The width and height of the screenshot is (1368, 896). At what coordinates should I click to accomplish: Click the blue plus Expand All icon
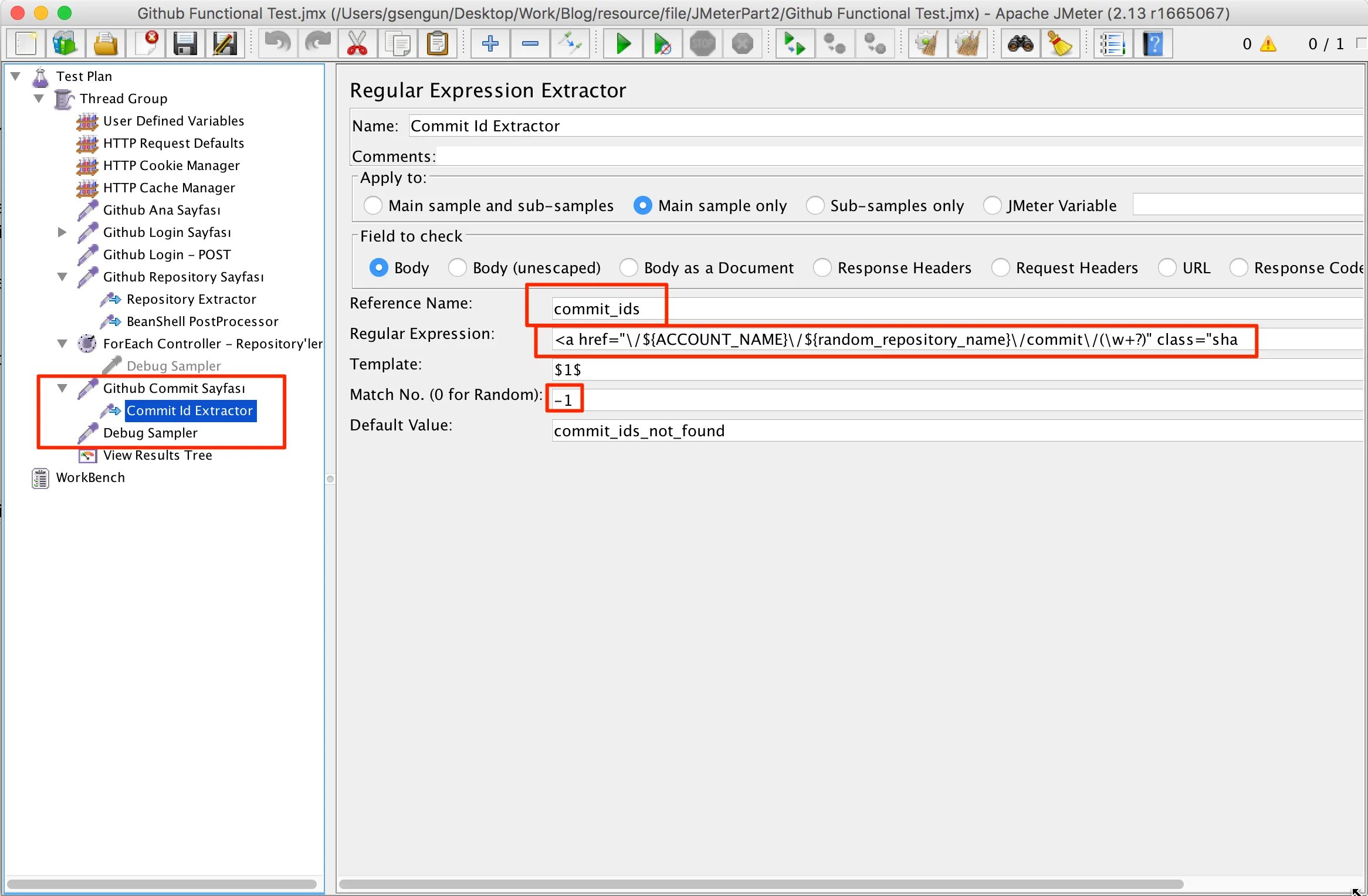tap(490, 43)
